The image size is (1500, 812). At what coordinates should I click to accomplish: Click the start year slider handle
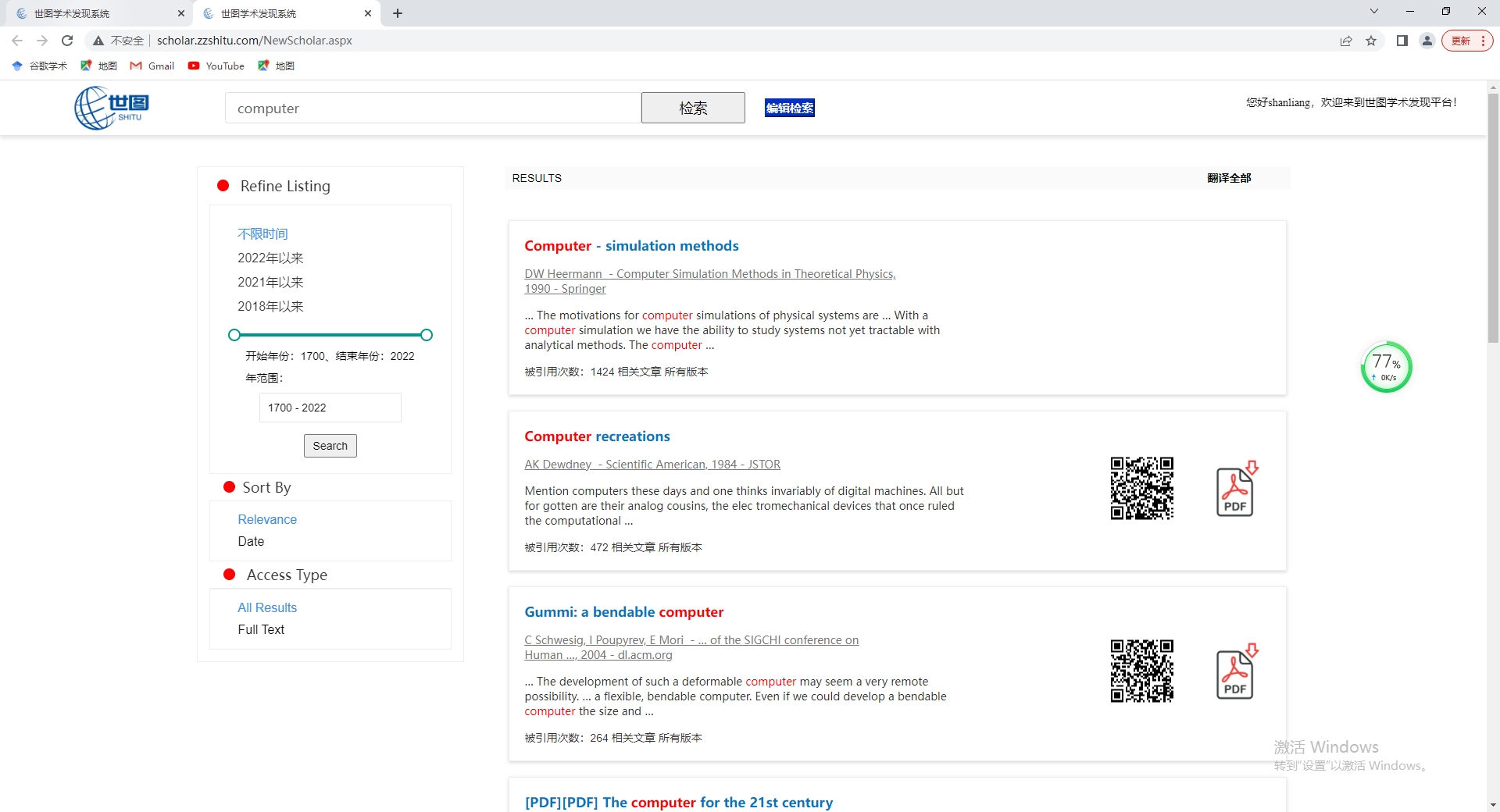tap(234, 335)
